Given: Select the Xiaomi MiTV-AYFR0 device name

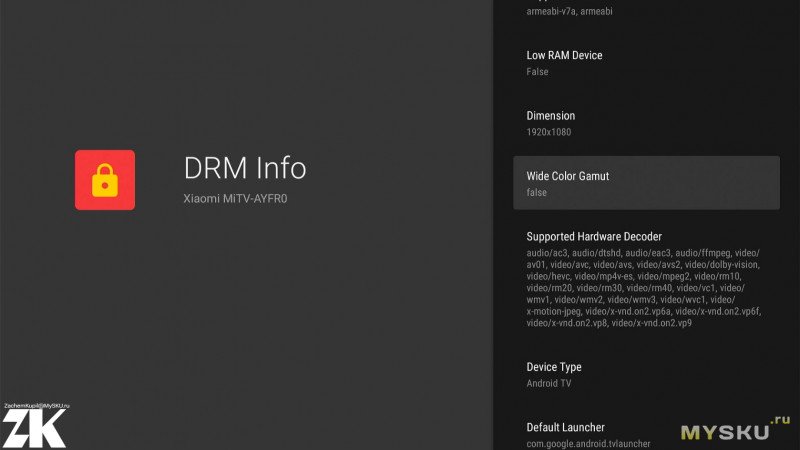Looking at the screenshot, I should (x=235, y=198).
